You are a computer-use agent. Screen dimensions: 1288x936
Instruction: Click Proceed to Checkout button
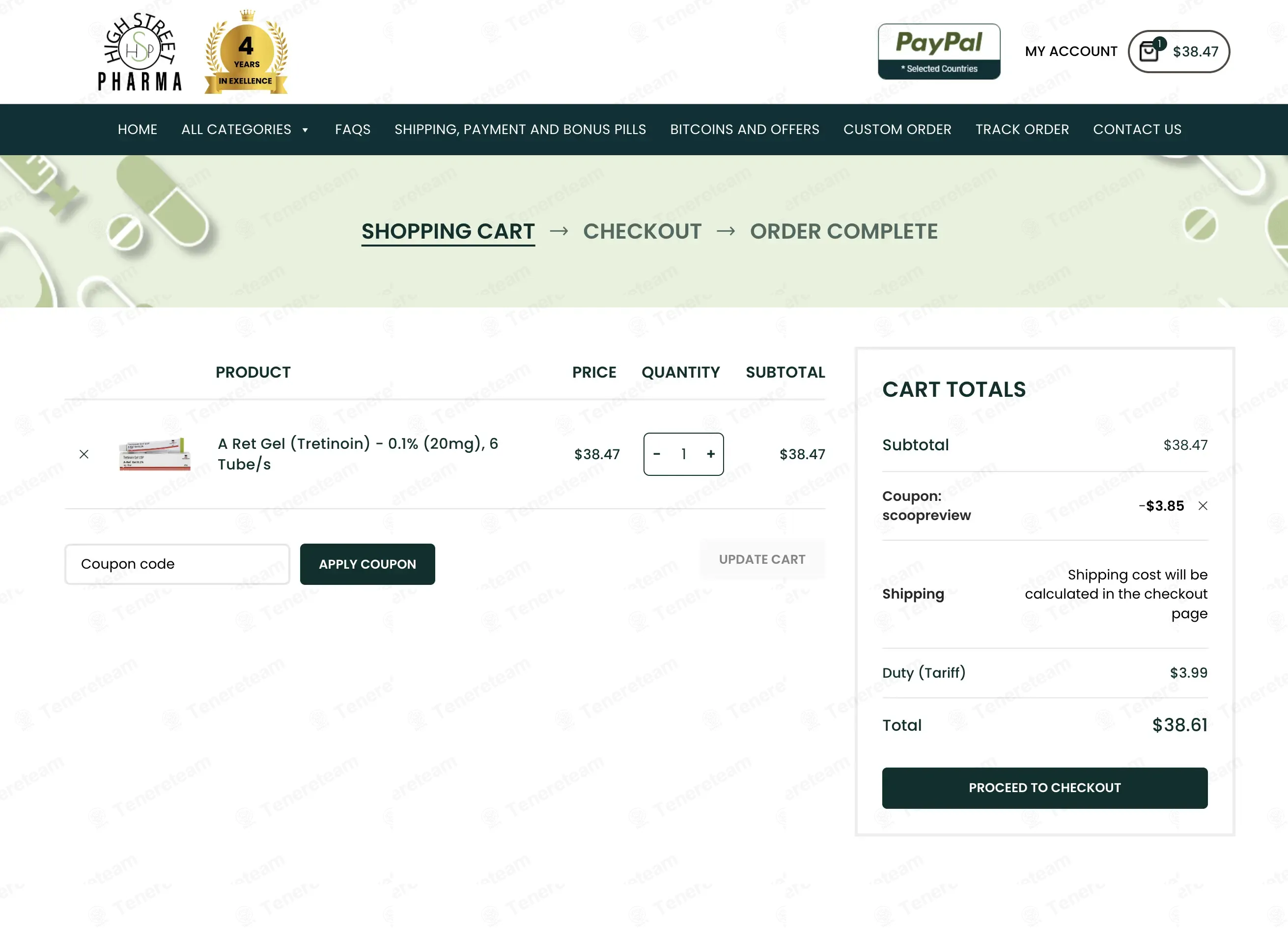1044,788
